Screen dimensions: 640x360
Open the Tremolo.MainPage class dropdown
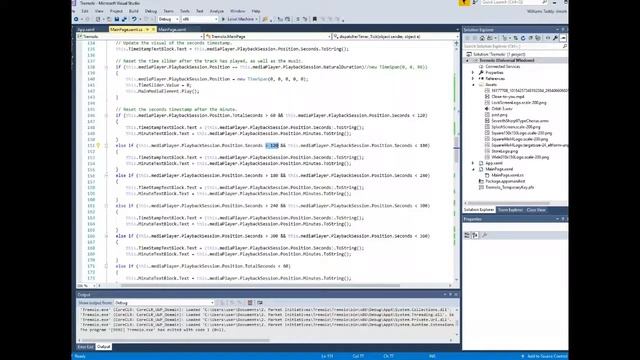pyautogui.click(x=268, y=36)
